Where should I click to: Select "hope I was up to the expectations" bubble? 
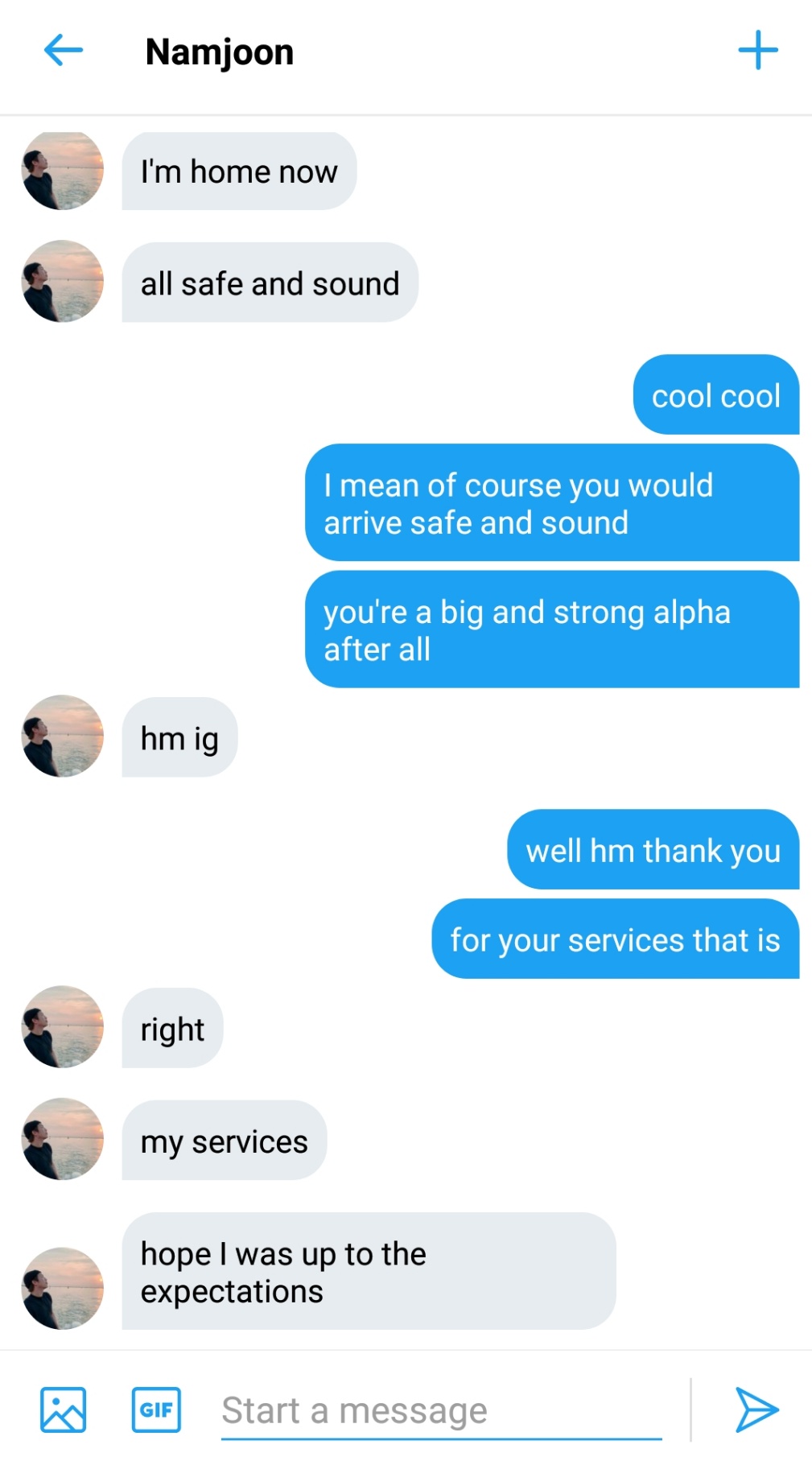(x=369, y=1271)
